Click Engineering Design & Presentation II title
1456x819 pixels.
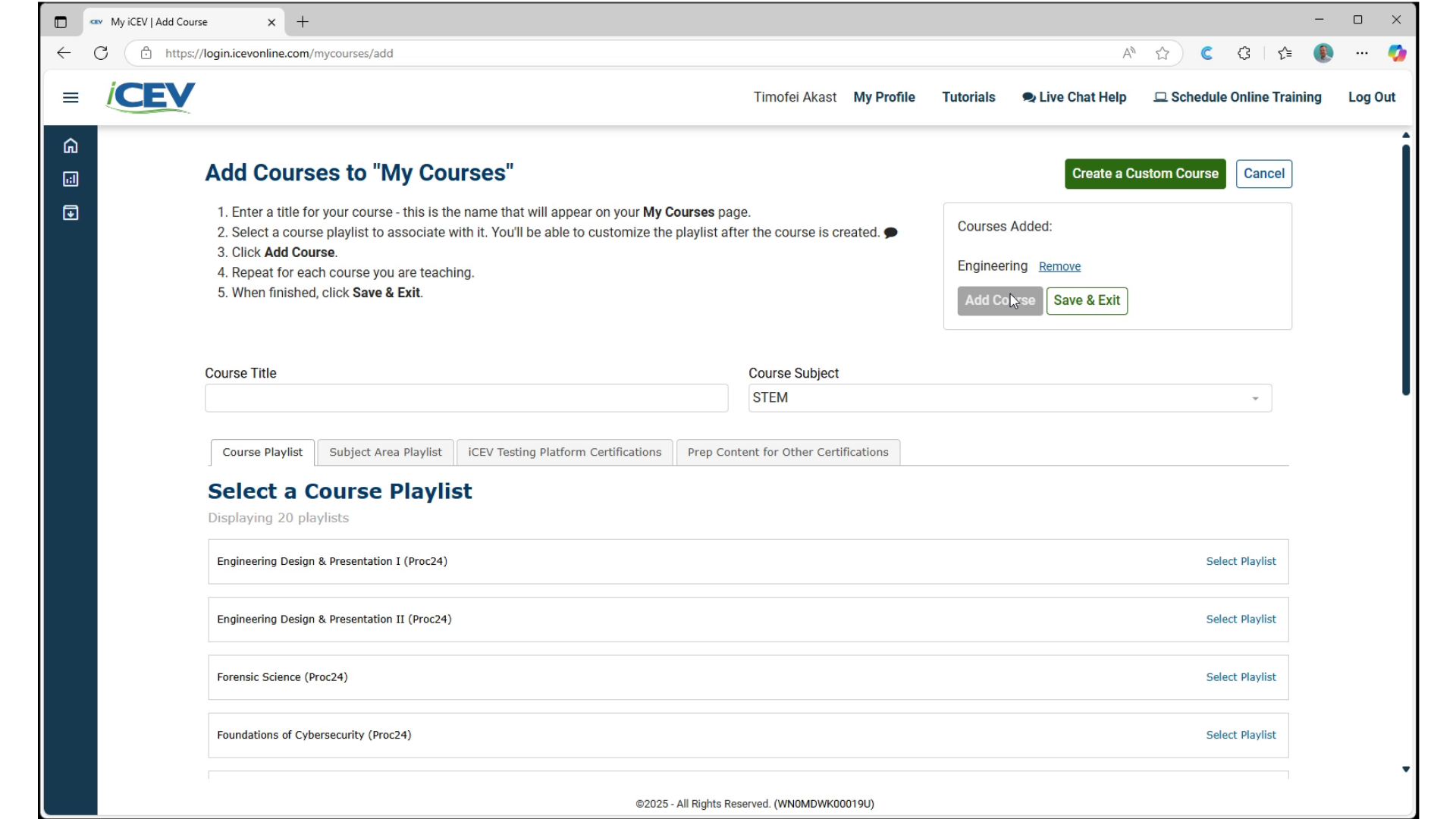point(334,620)
